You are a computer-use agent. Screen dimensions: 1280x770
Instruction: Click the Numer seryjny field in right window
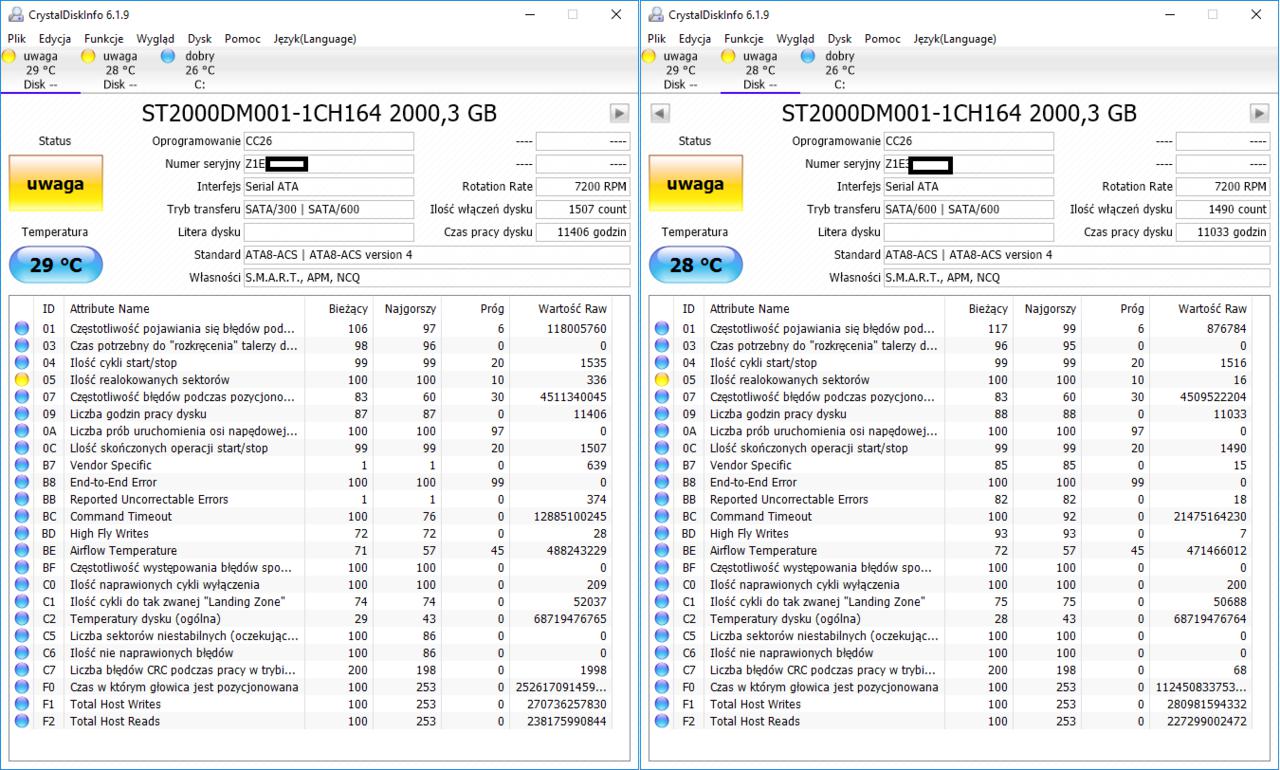(x=968, y=164)
